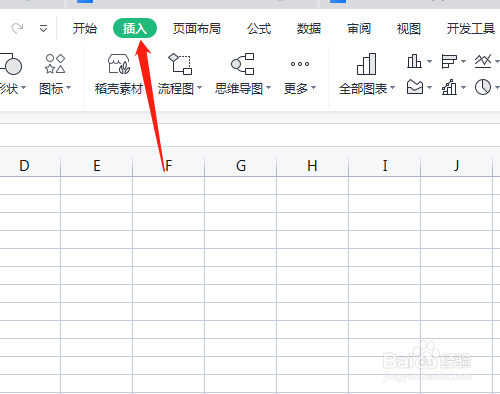Switch to the 开始 tab
The width and height of the screenshot is (500, 394).
tap(85, 29)
